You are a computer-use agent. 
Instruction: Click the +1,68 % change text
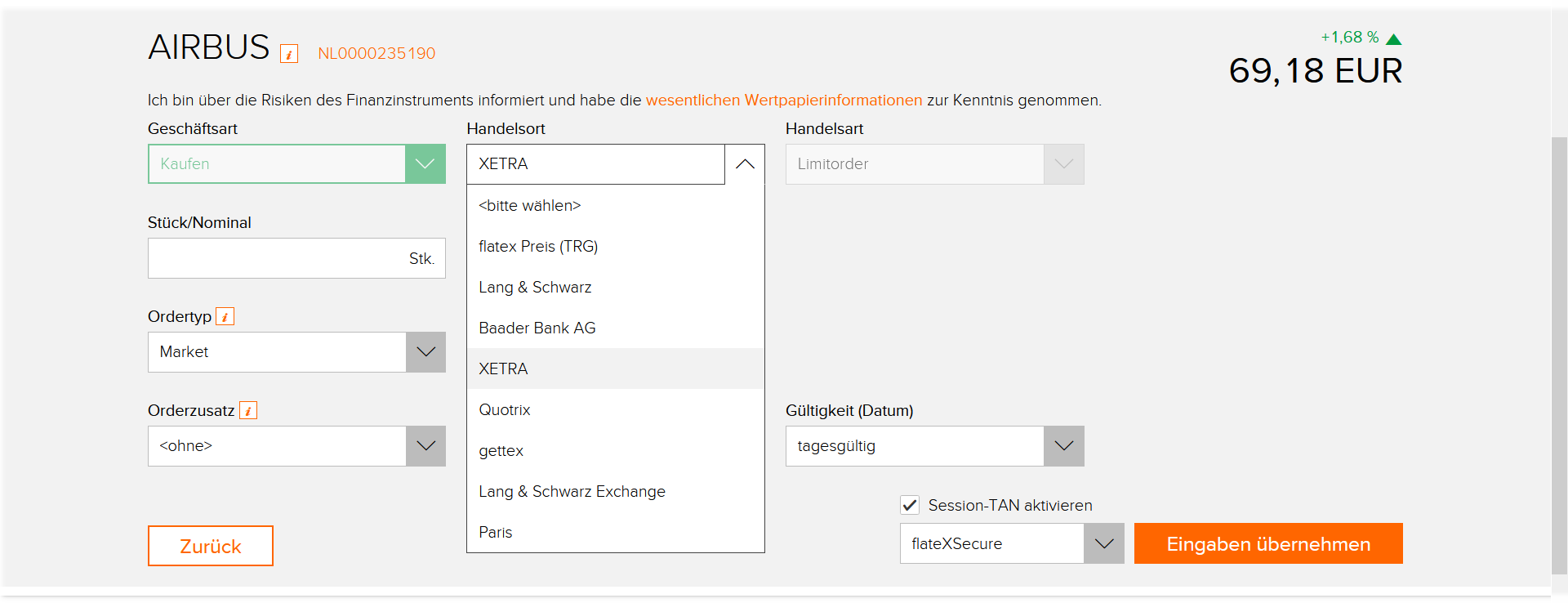(x=1350, y=38)
